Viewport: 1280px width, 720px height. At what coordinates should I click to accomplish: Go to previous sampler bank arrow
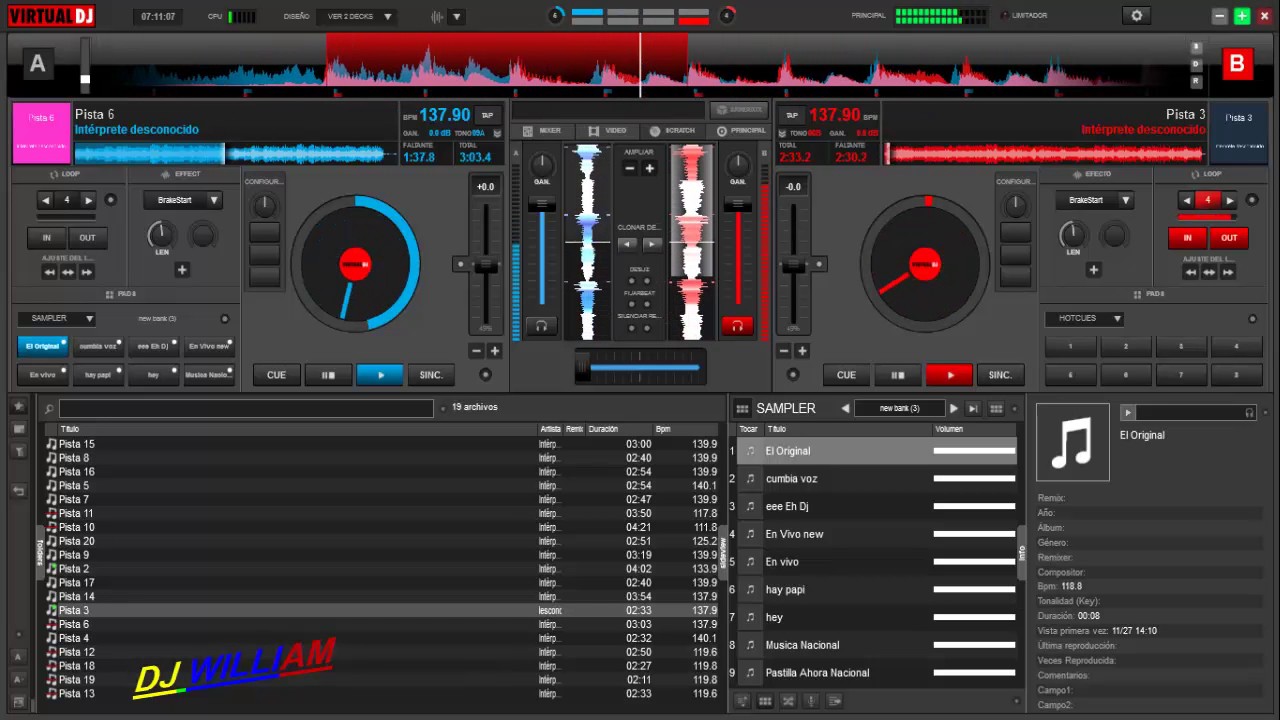[845, 408]
